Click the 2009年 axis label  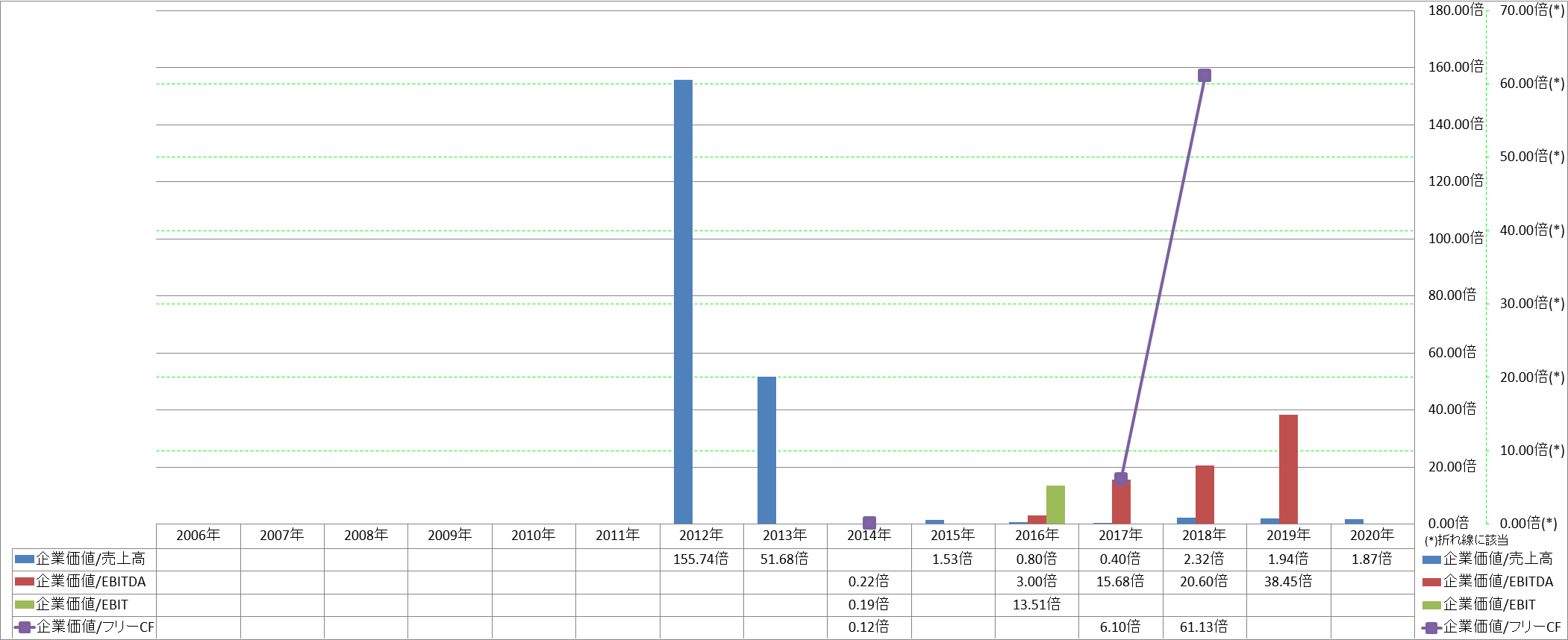tap(450, 535)
